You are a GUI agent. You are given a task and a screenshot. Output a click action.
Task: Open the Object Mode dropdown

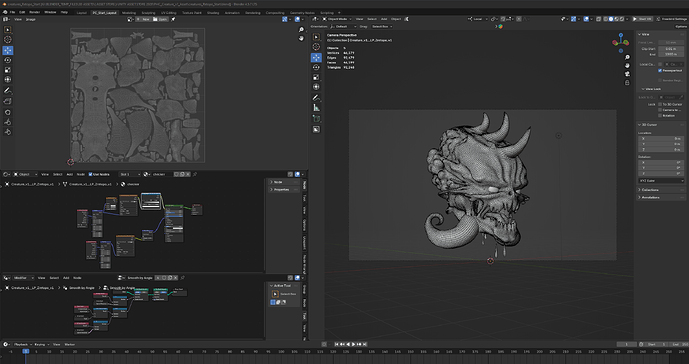pos(337,19)
